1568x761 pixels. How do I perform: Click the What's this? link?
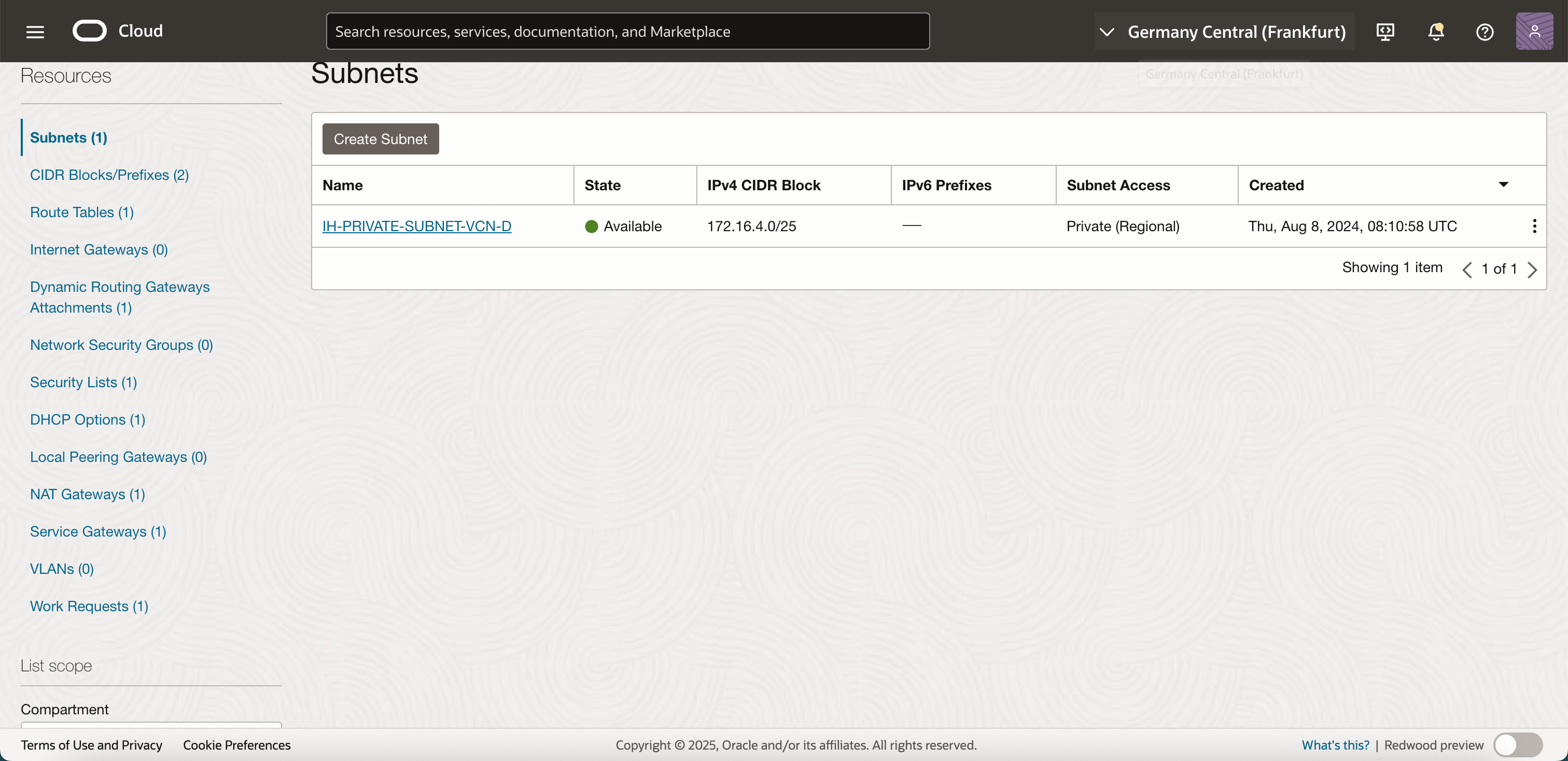click(x=1335, y=744)
